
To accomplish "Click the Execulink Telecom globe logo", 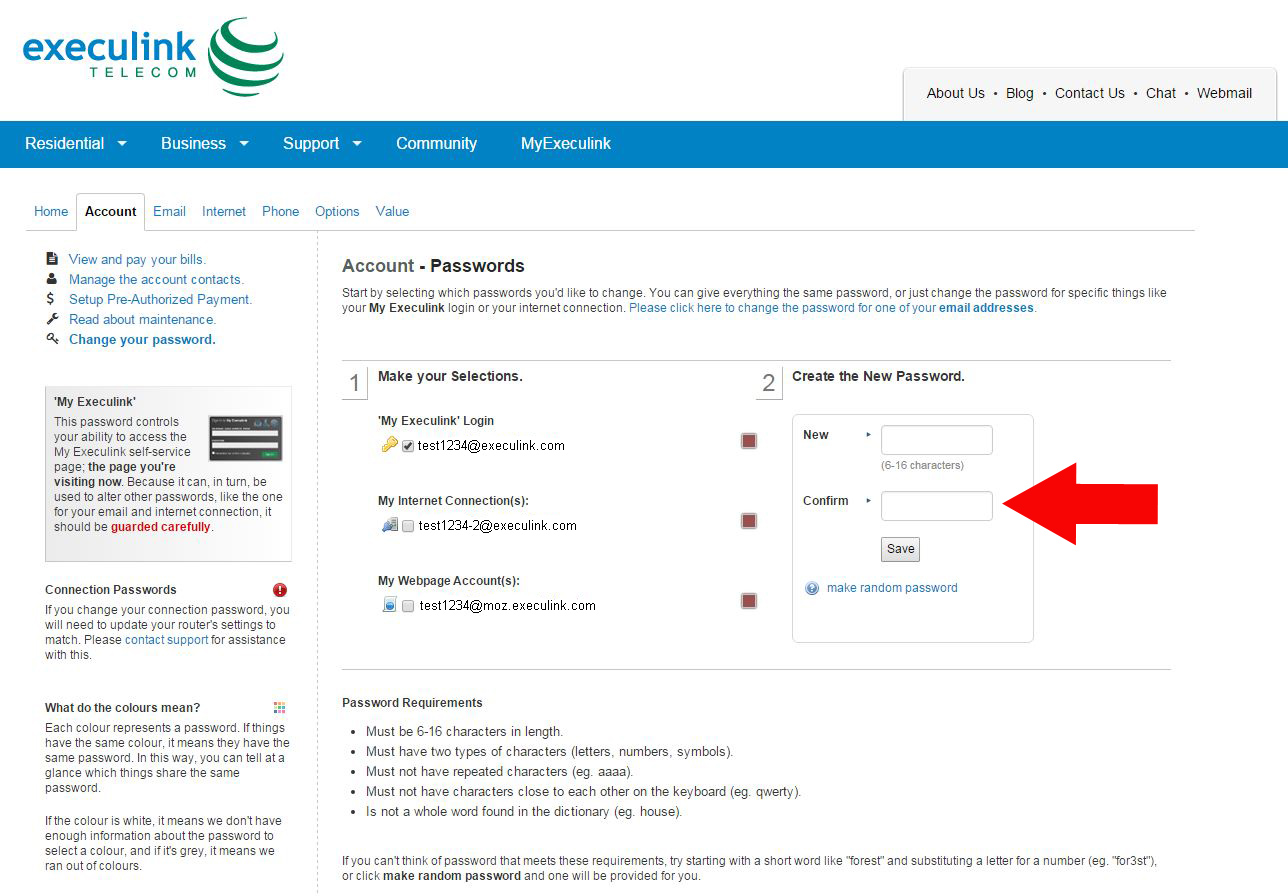I will point(245,56).
